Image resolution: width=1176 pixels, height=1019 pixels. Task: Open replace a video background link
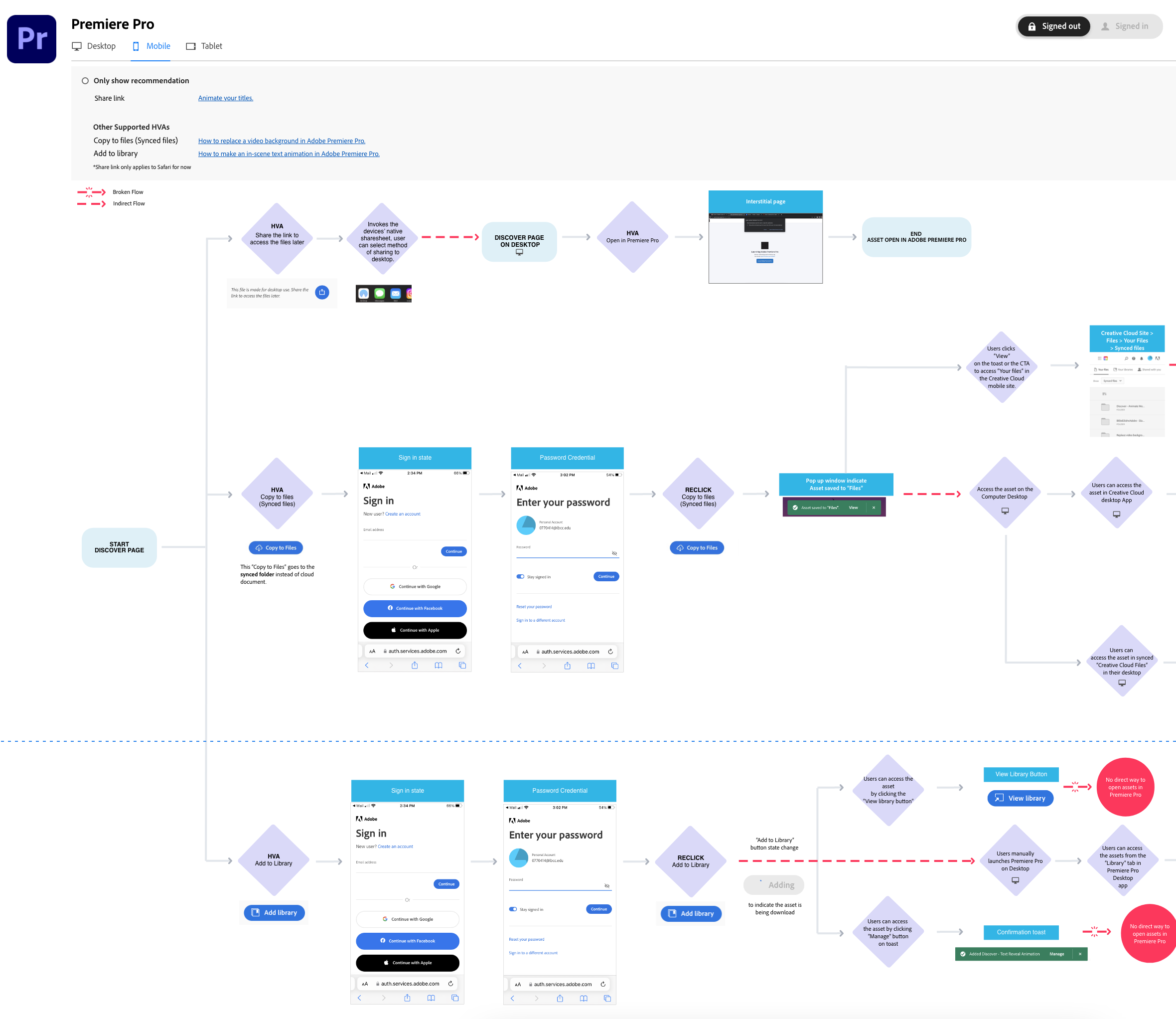282,141
